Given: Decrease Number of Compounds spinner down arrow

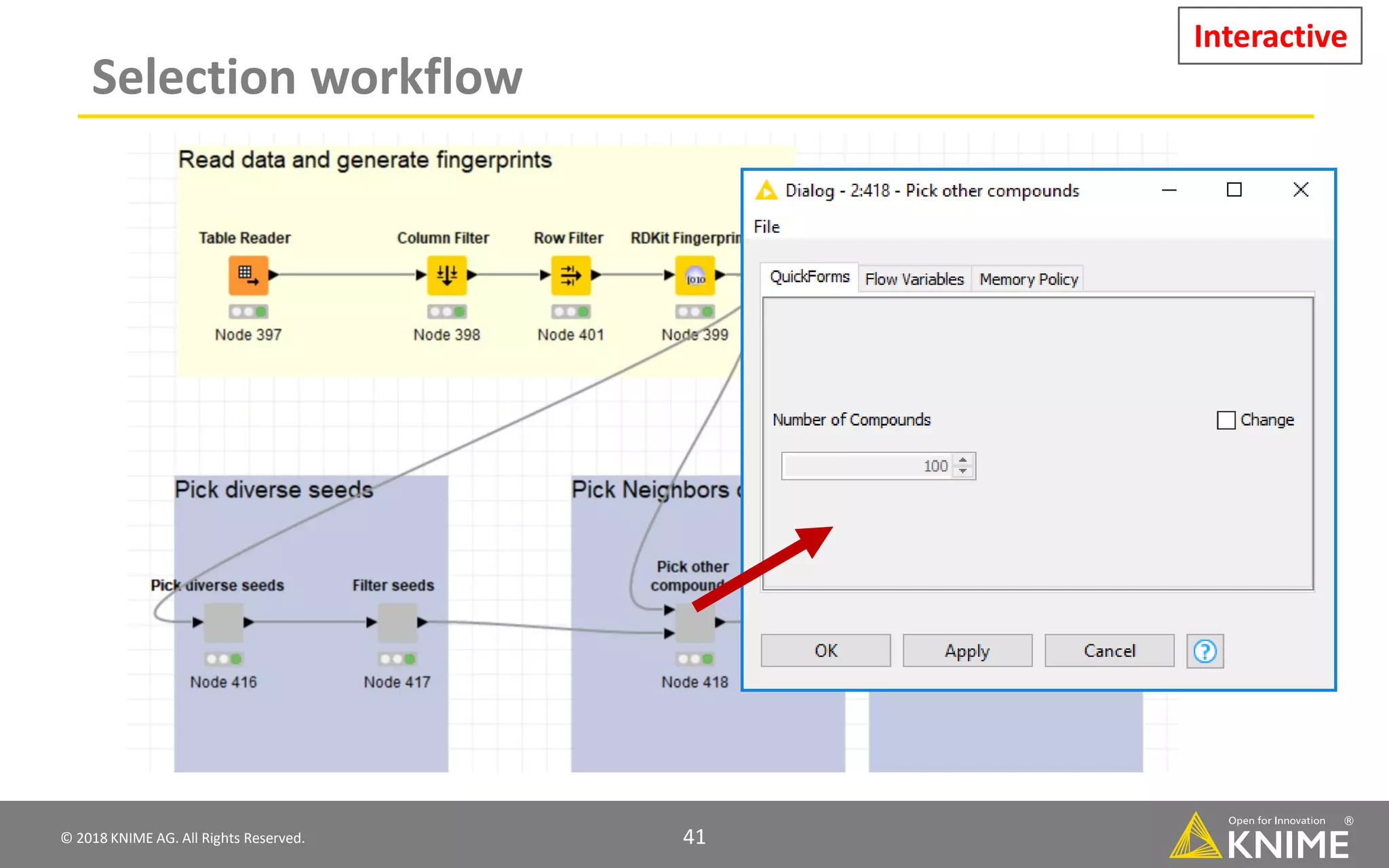Looking at the screenshot, I should click(963, 471).
